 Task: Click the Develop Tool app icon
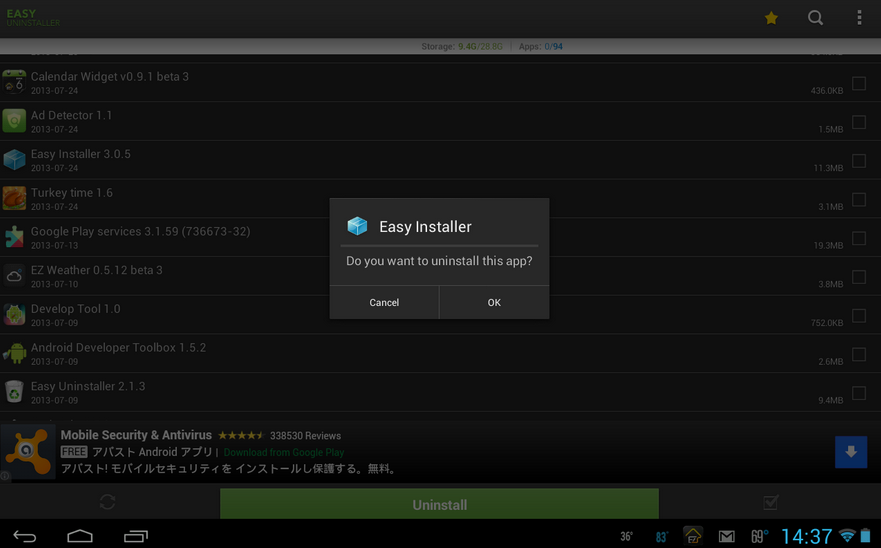pyautogui.click(x=14, y=315)
